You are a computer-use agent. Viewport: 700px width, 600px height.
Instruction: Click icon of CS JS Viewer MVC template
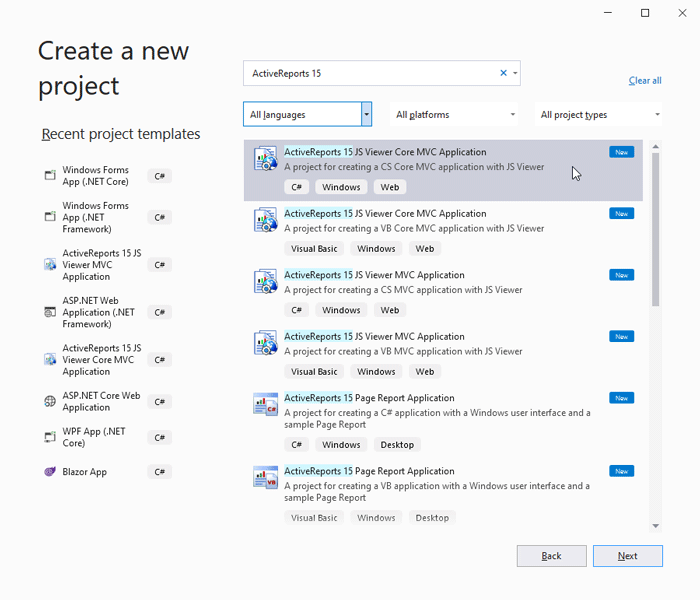point(266,282)
